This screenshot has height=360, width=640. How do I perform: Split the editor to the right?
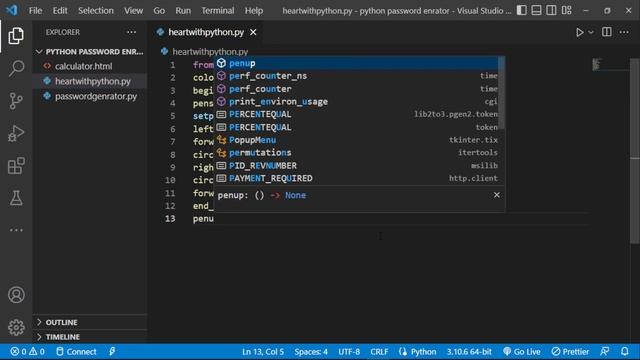coord(607,32)
